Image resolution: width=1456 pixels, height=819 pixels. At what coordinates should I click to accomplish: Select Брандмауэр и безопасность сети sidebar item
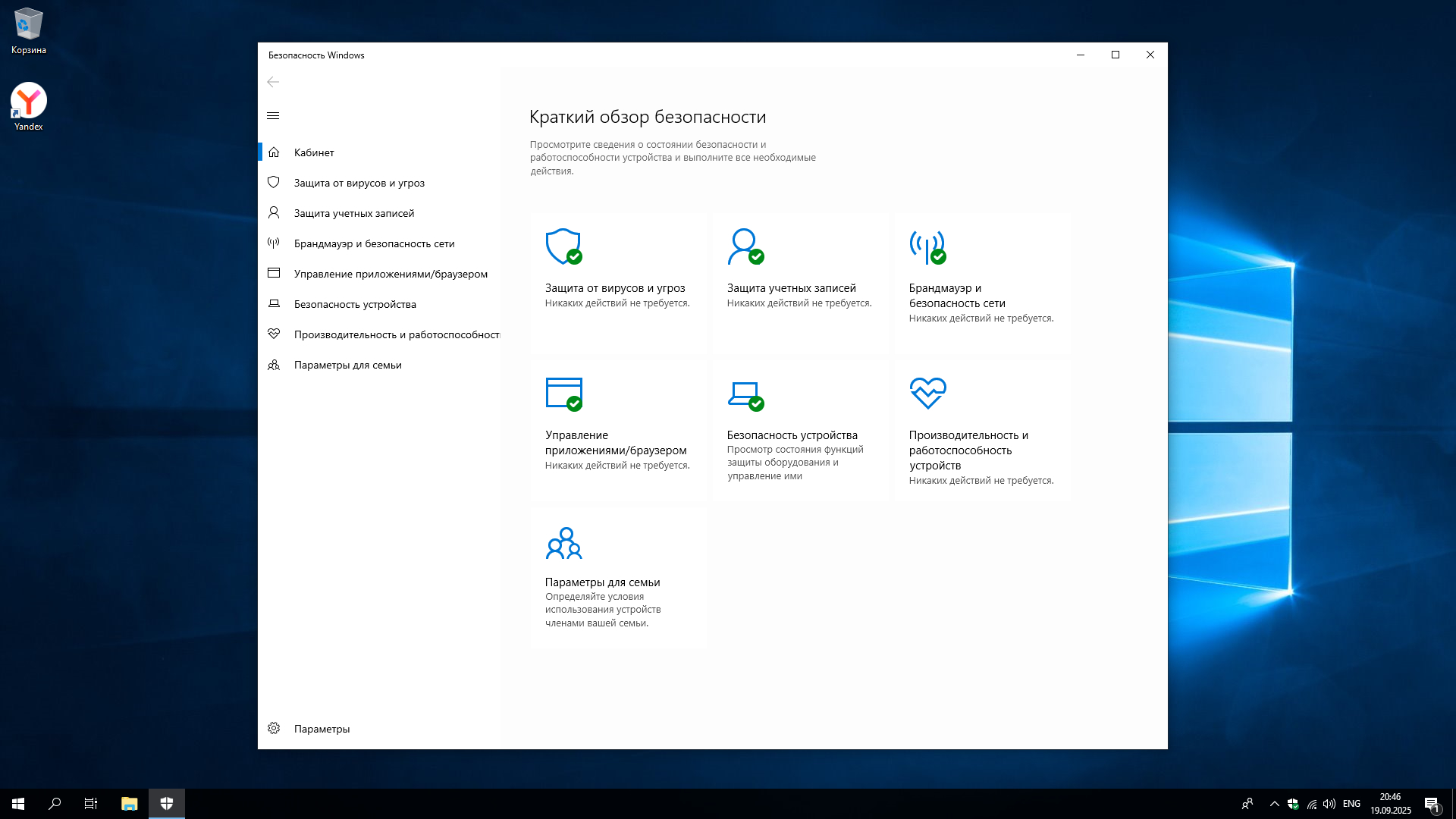[x=374, y=243]
